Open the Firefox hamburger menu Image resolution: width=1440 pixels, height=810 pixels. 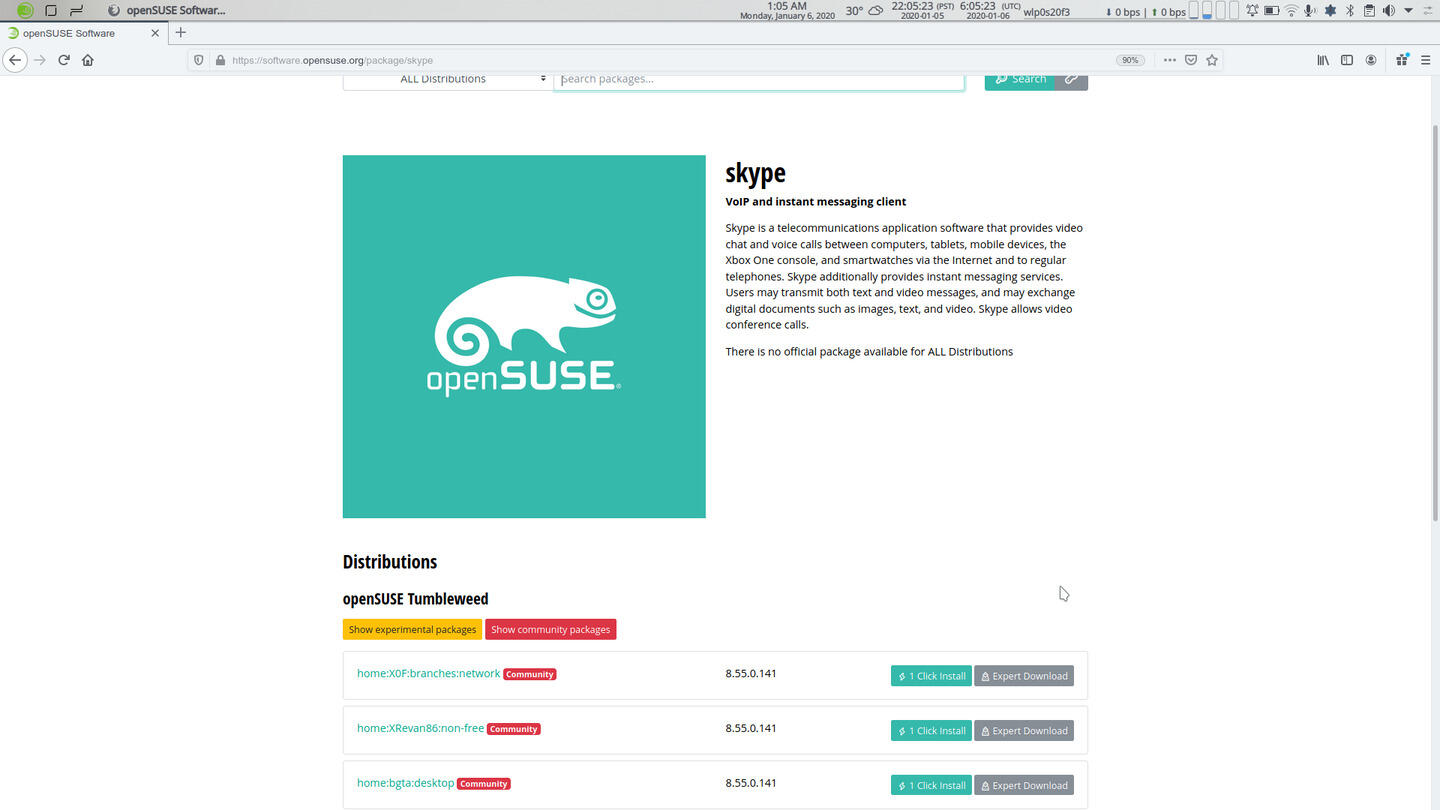pyautogui.click(x=1426, y=60)
